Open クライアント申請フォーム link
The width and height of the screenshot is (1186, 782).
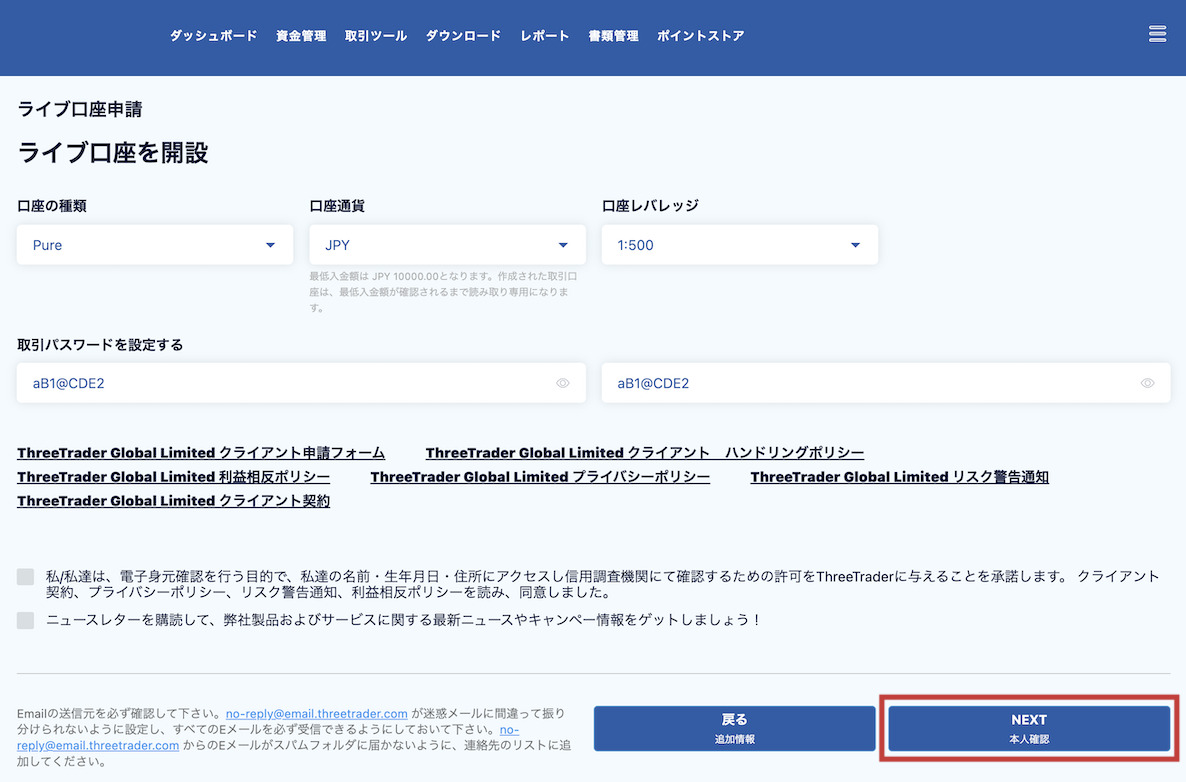pyautogui.click(x=201, y=453)
